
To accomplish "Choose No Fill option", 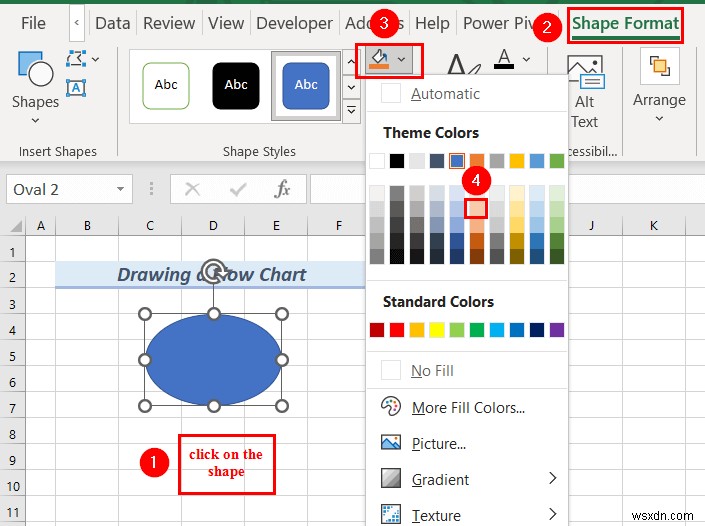I will coord(466,370).
